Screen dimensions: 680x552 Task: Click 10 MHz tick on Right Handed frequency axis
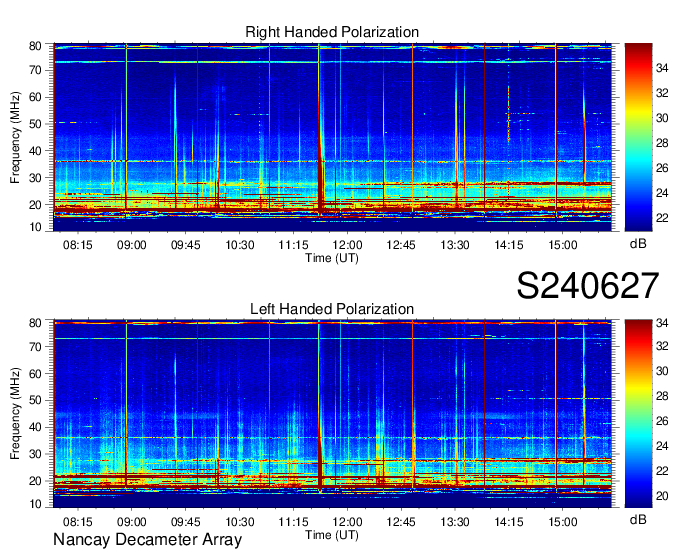pyautogui.click(x=35, y=227)
